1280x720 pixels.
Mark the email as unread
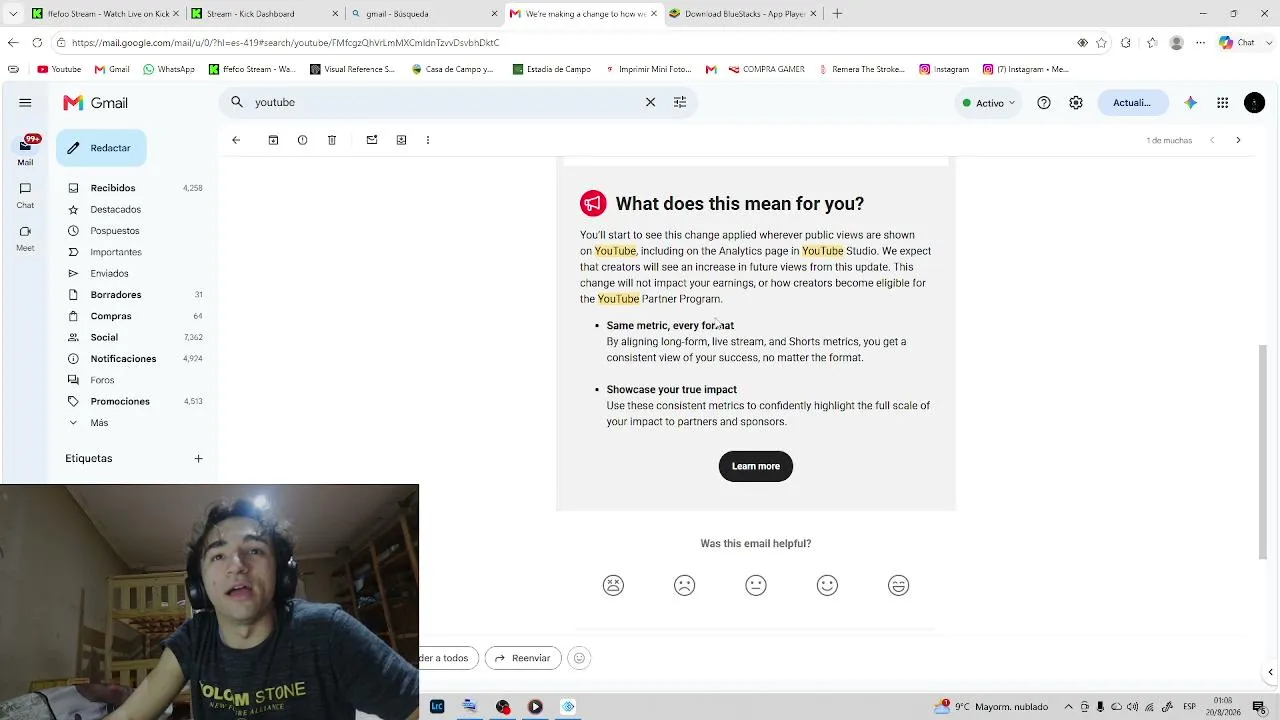[372, 140]
